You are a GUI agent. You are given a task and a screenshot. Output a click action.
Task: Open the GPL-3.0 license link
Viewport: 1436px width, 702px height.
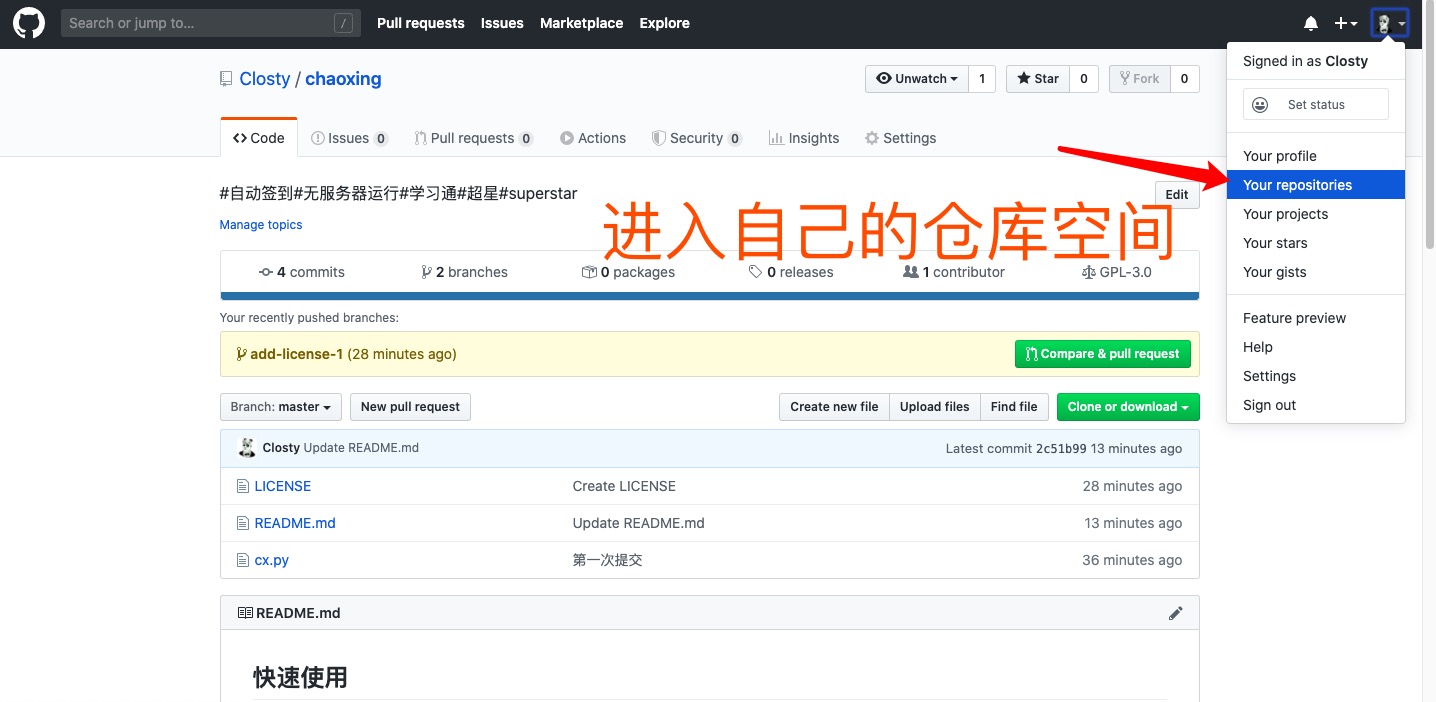[x=1117, y=272]
